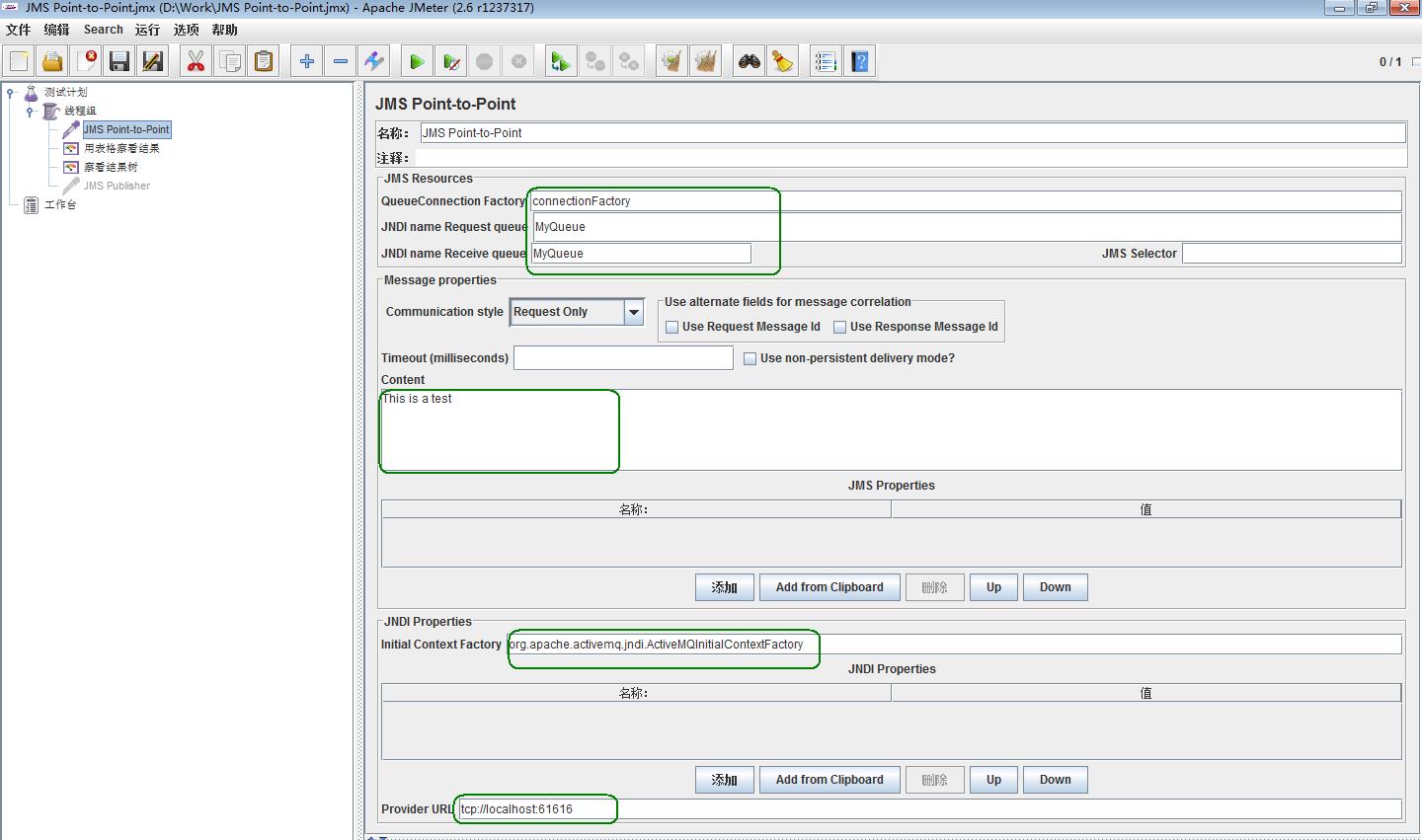The image size is (1422, 840).
Task: Click the binoculars Search icon
Action: point(750,62)
